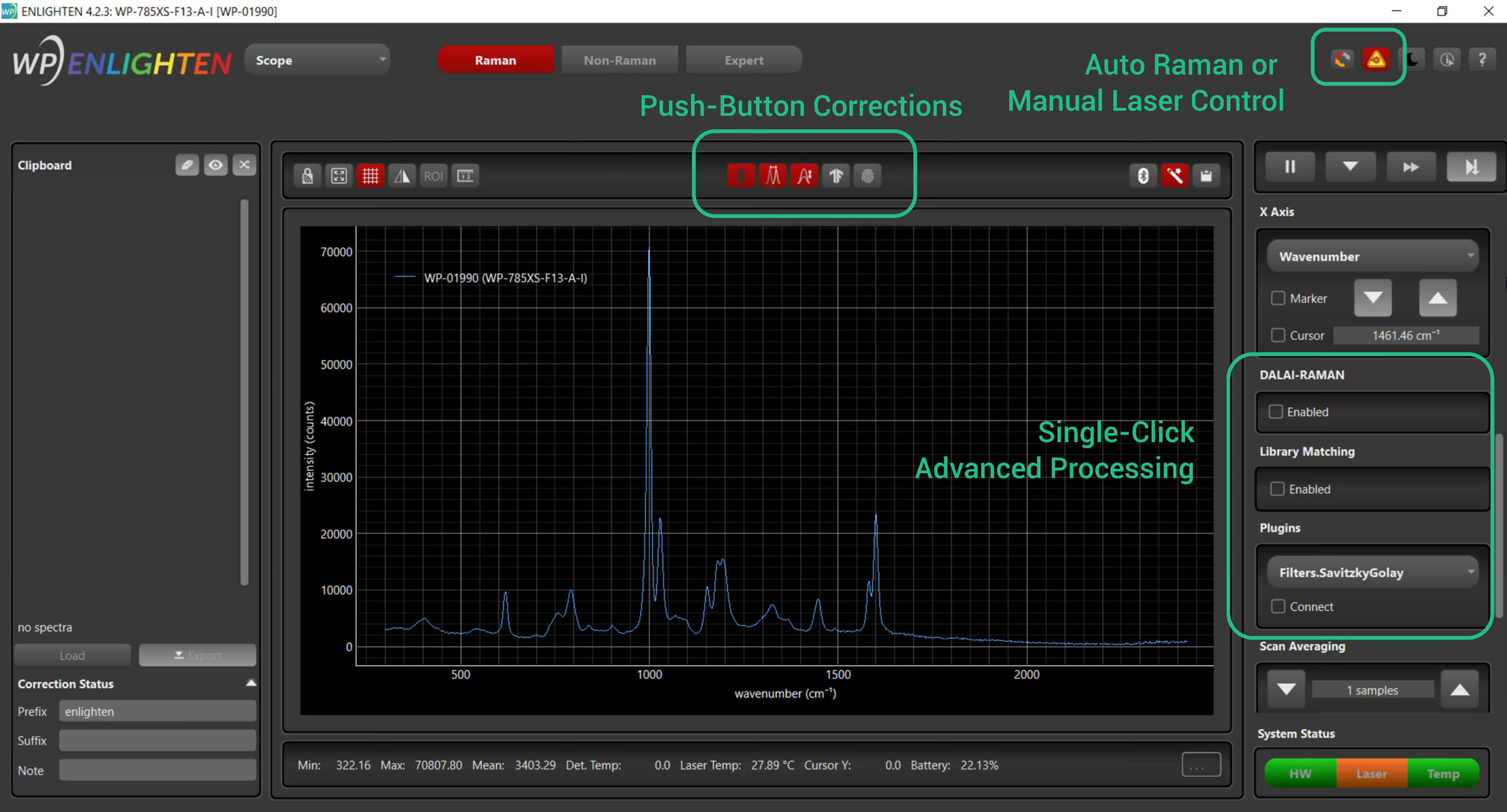This screenshot has height=812, width=1507.
Task: Toggle the Clipboard eye visibility icon
Action: [x=216, y=165]
